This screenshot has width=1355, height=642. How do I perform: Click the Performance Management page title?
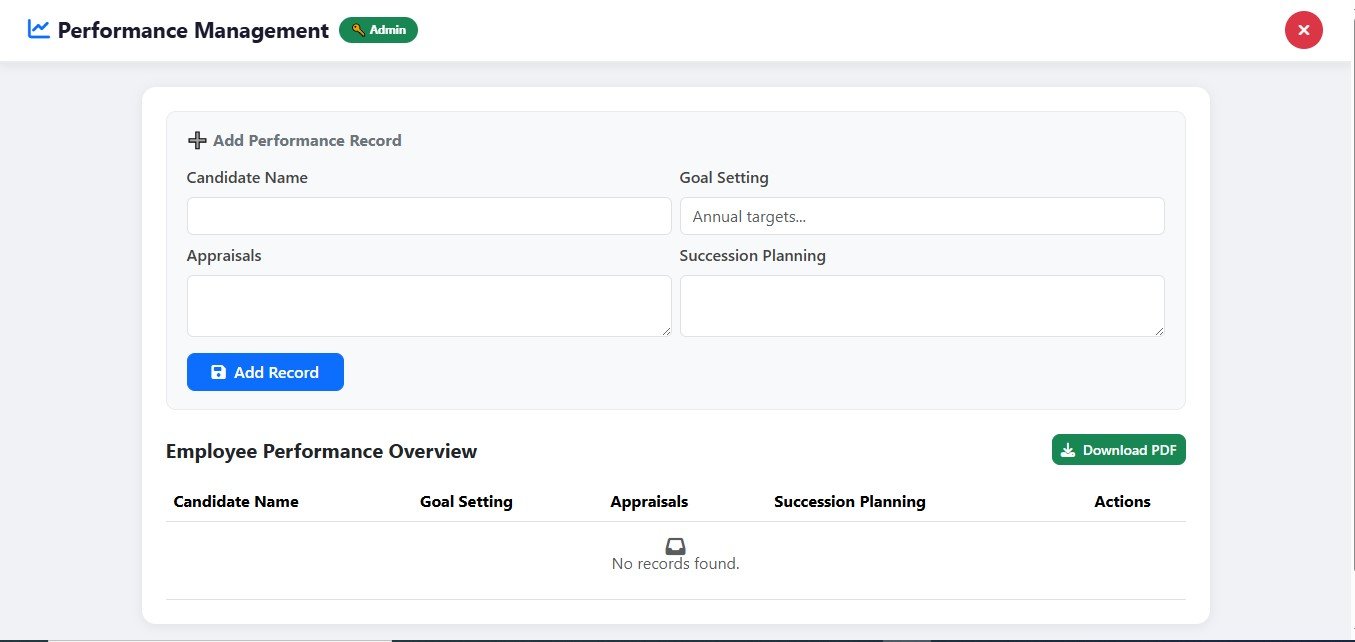193,30
